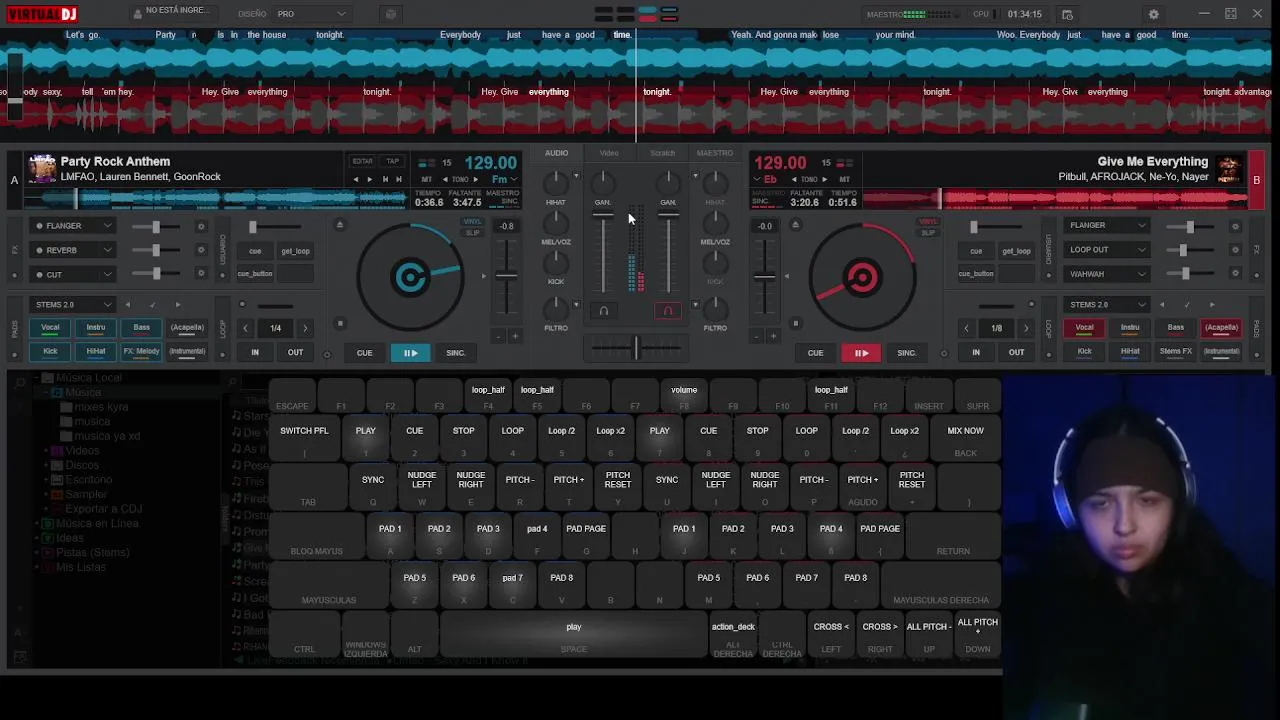The image size is (1280, 720).
Task: Click the CUE button on deck A
Action: (364, 353)
